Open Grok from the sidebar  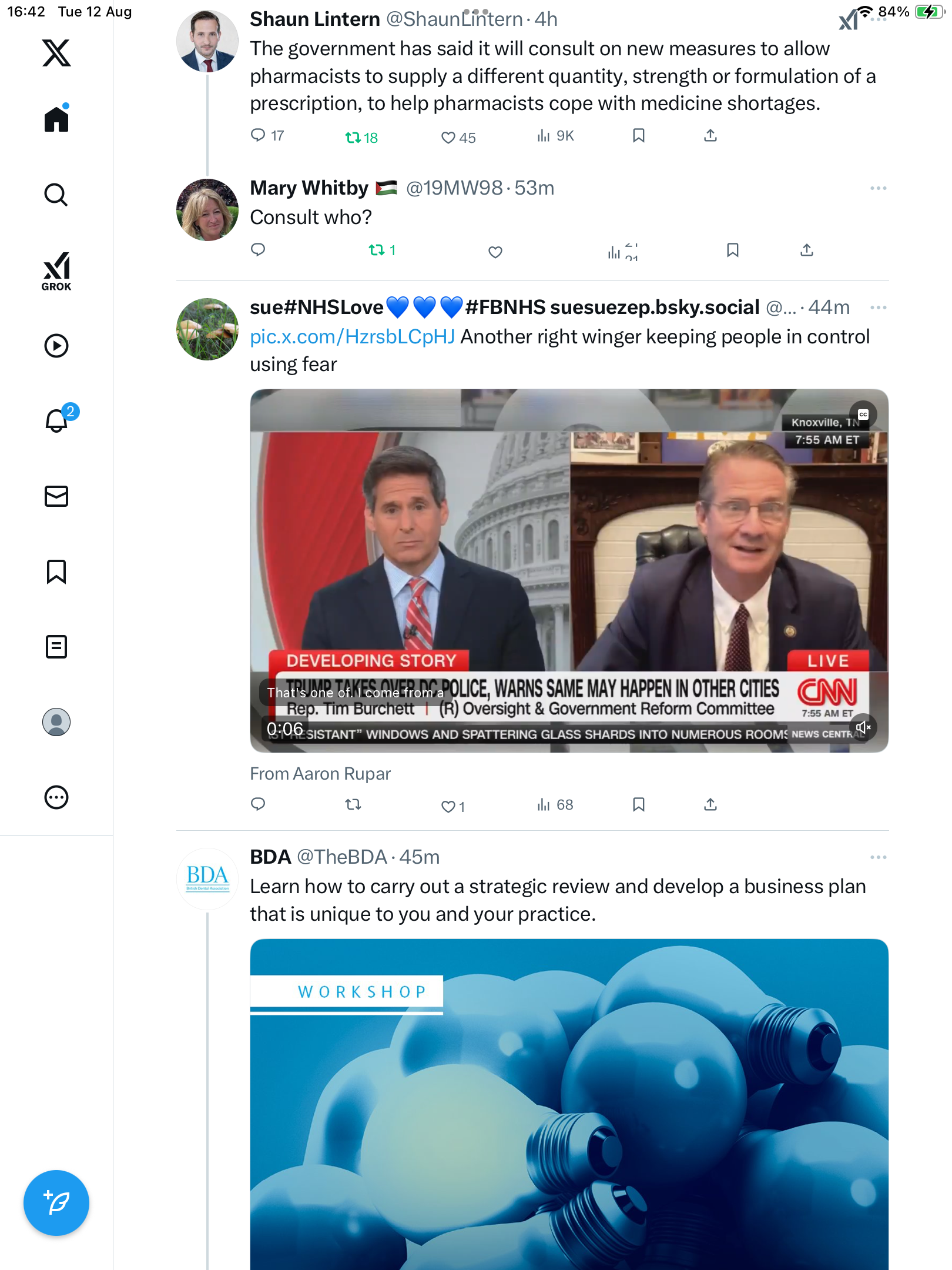pyautogui.click(x=56, y=271)
